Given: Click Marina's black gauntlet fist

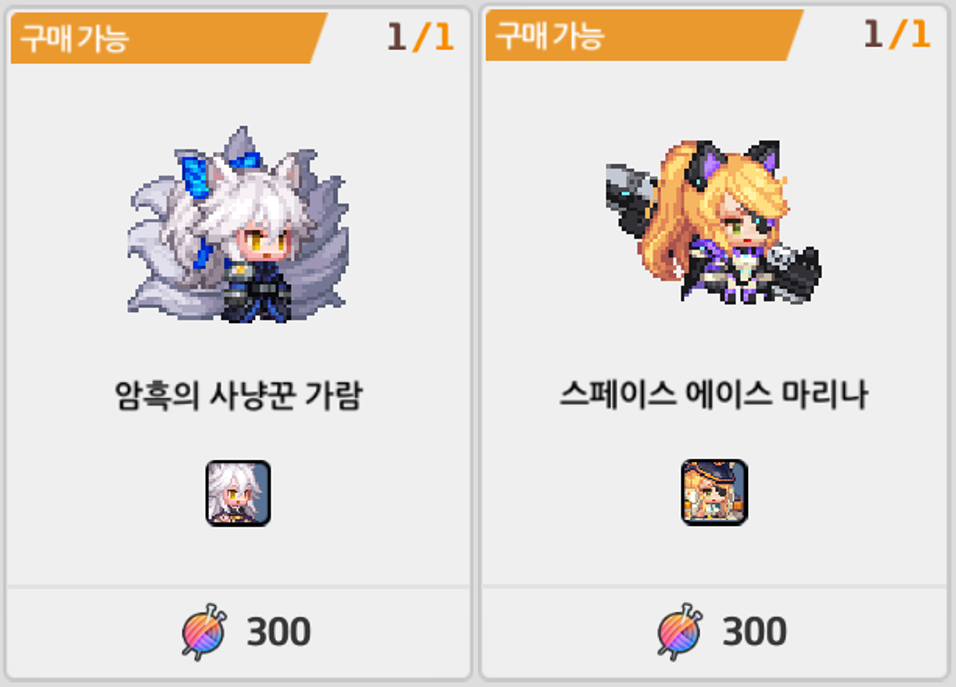Looking at the screenshot, I should pos(794,273).
